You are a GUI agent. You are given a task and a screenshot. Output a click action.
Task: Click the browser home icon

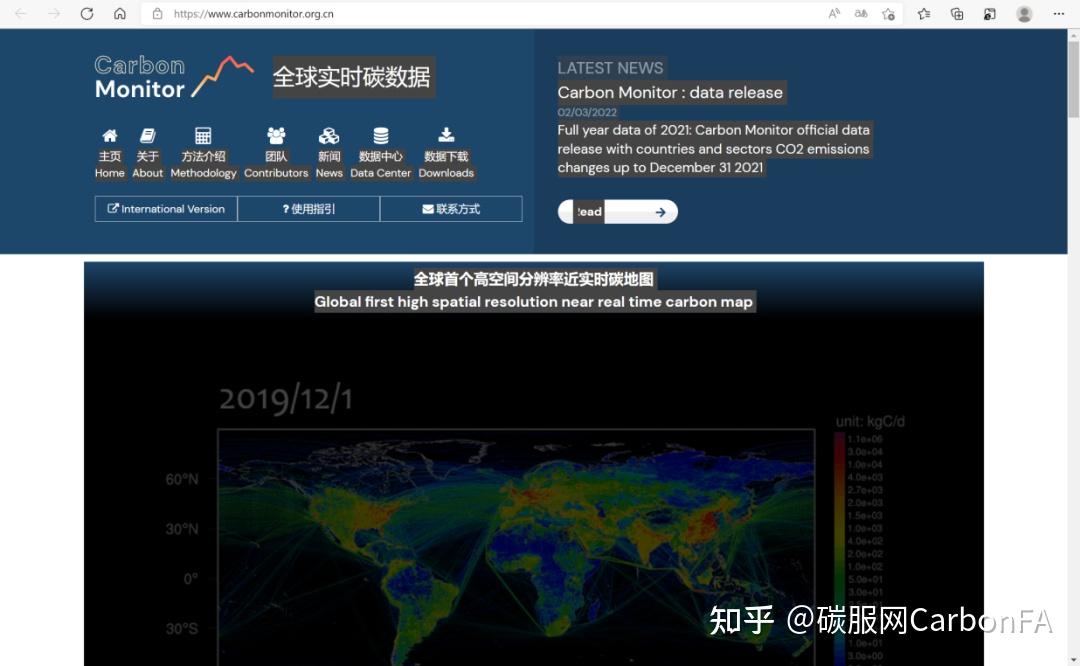tap(118, 14)
